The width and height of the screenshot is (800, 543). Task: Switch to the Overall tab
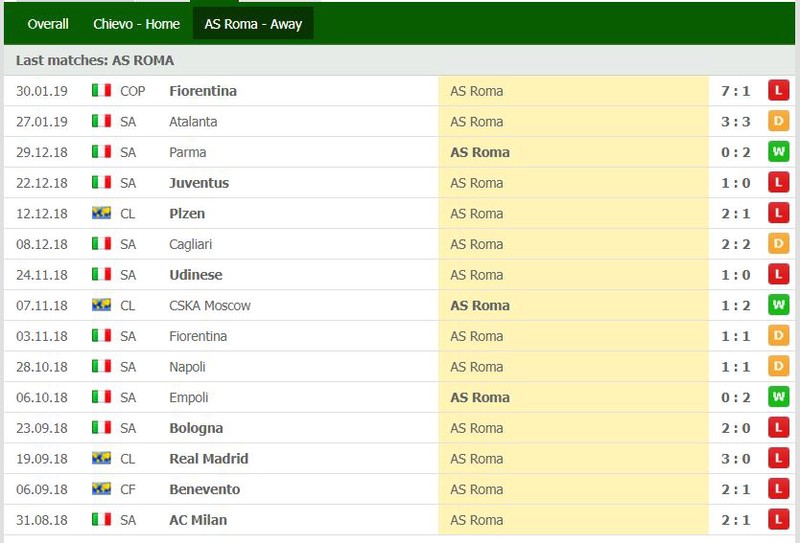click(48, 24)
